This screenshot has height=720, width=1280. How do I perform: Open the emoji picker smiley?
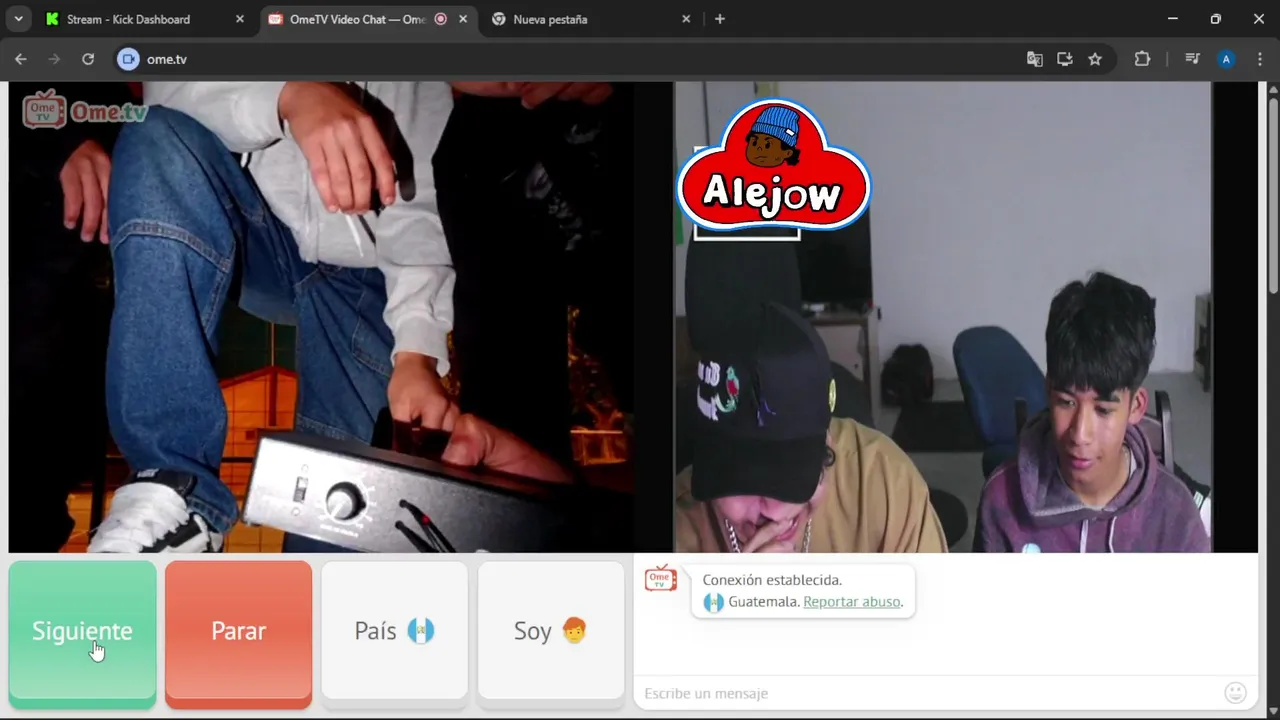click(x=1236, y=693)
